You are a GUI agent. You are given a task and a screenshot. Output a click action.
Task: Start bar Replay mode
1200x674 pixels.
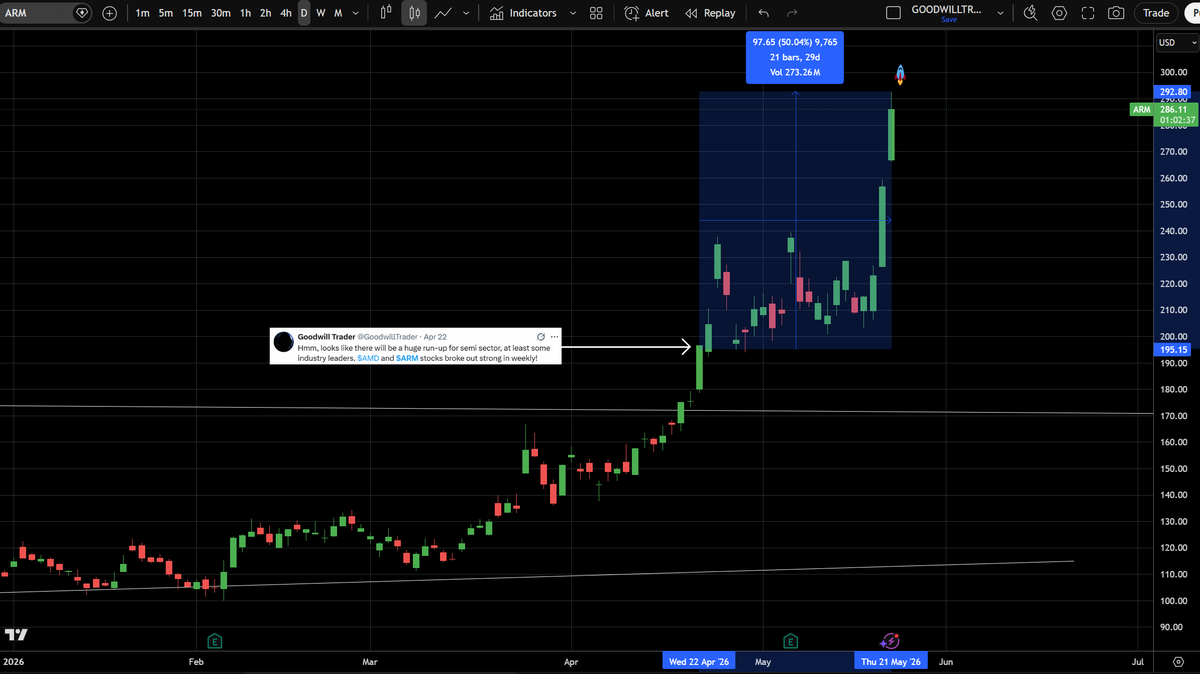click(x=710, y=13)
